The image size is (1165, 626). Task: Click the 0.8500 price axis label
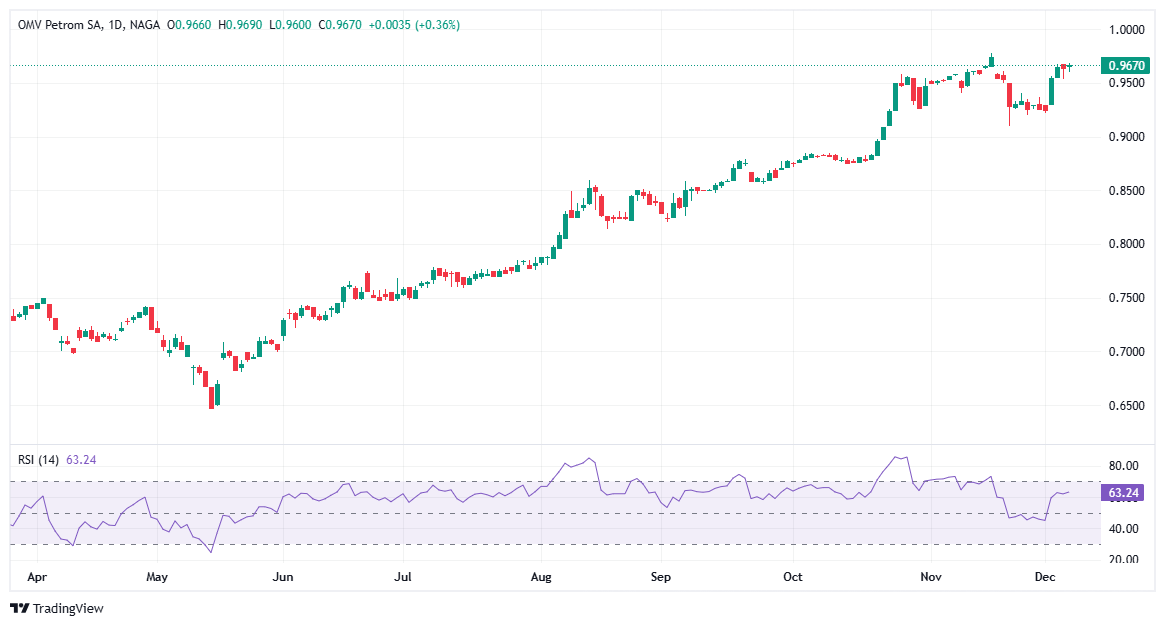pos(1126,190)
